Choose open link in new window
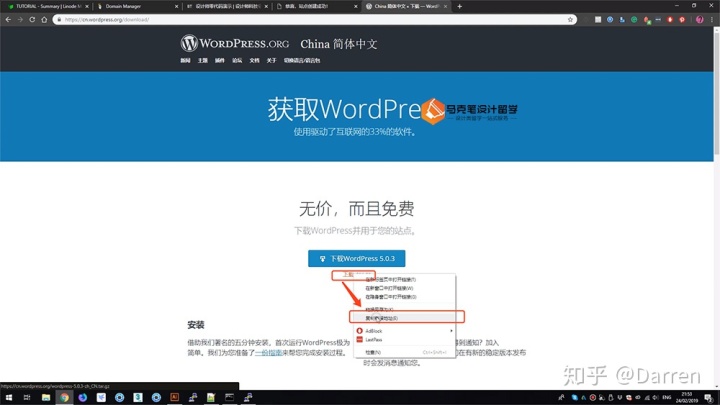The image size is (720, 405). (x=405, y=288)
